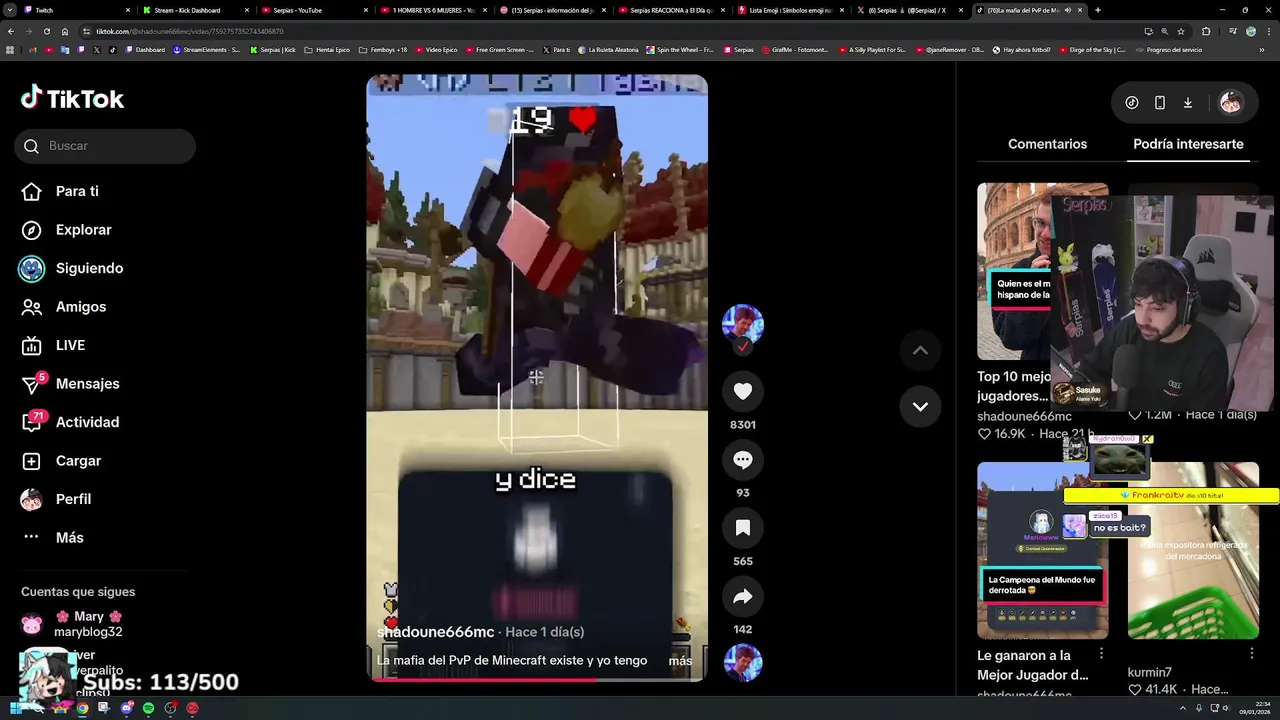Open 'Le ganaron a la Mejor Jugador' title
The height and width of the screenshot is (720, 1280).
(1032, 665)
